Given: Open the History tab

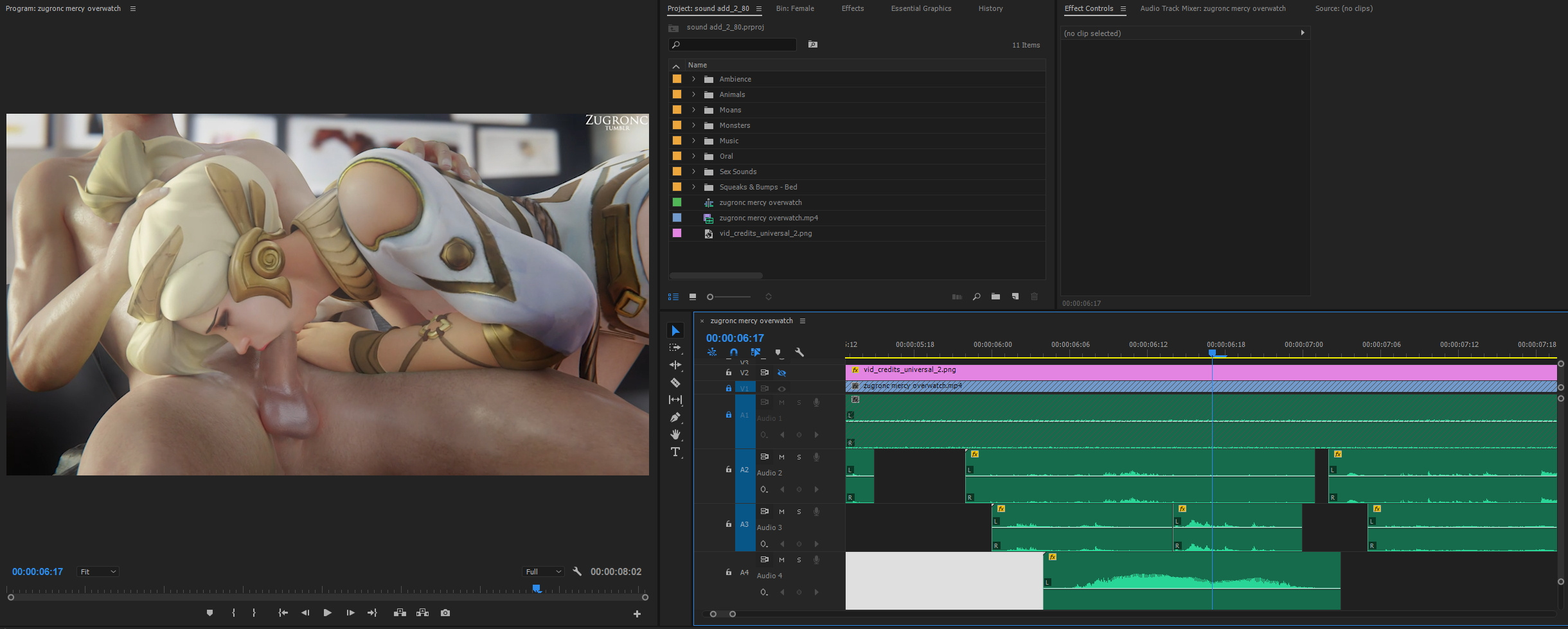Looking at the screenshot, I should 990,8.
